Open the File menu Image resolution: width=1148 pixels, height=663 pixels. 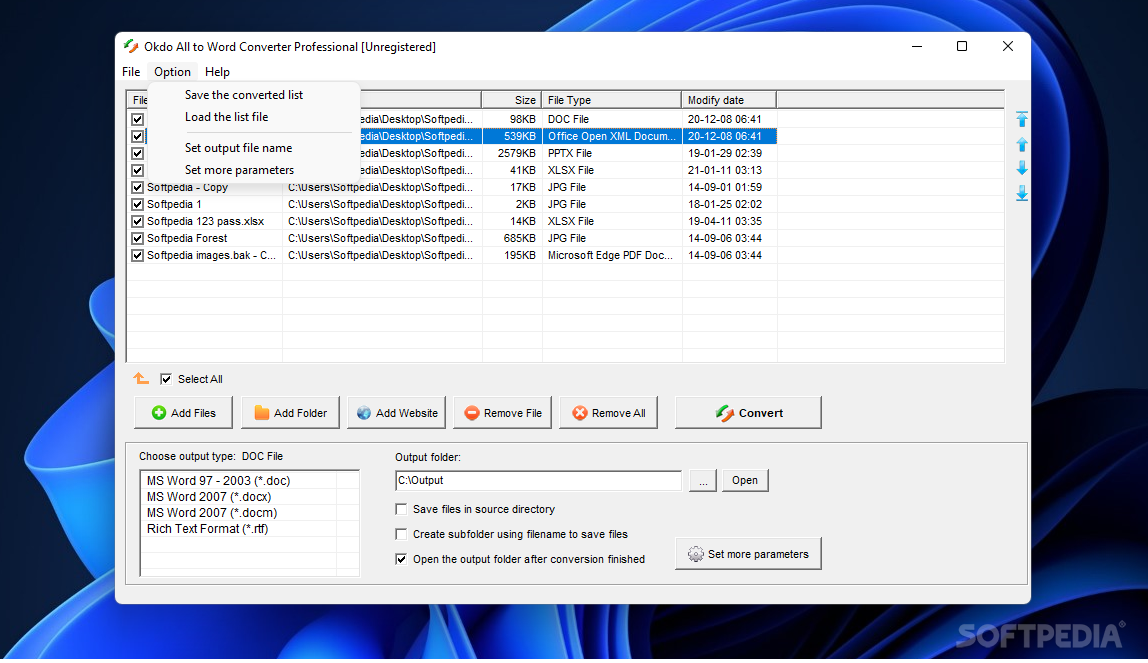point(131,72)
